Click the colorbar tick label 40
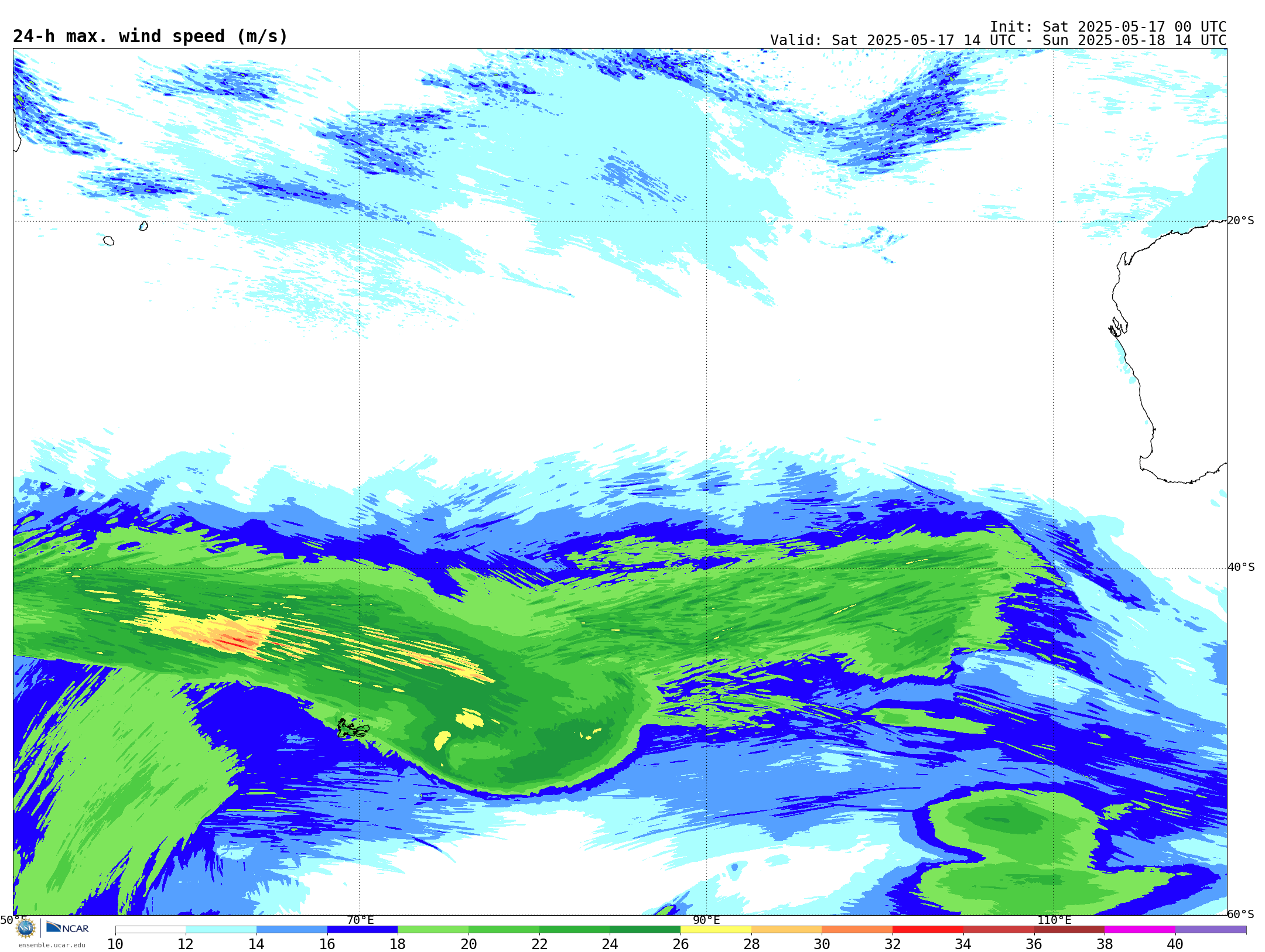Viewport: 1265px width, 952px height. (1175, 944)
